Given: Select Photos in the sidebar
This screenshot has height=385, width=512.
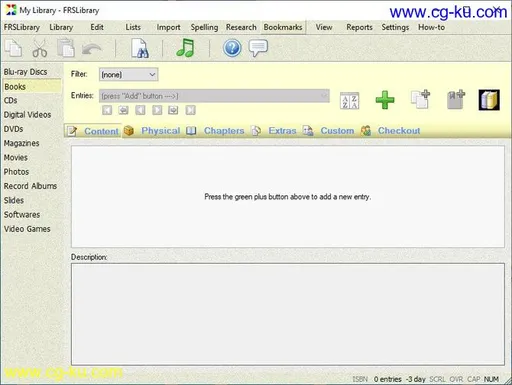Looking at the screenshot, I should coord(16,172).
